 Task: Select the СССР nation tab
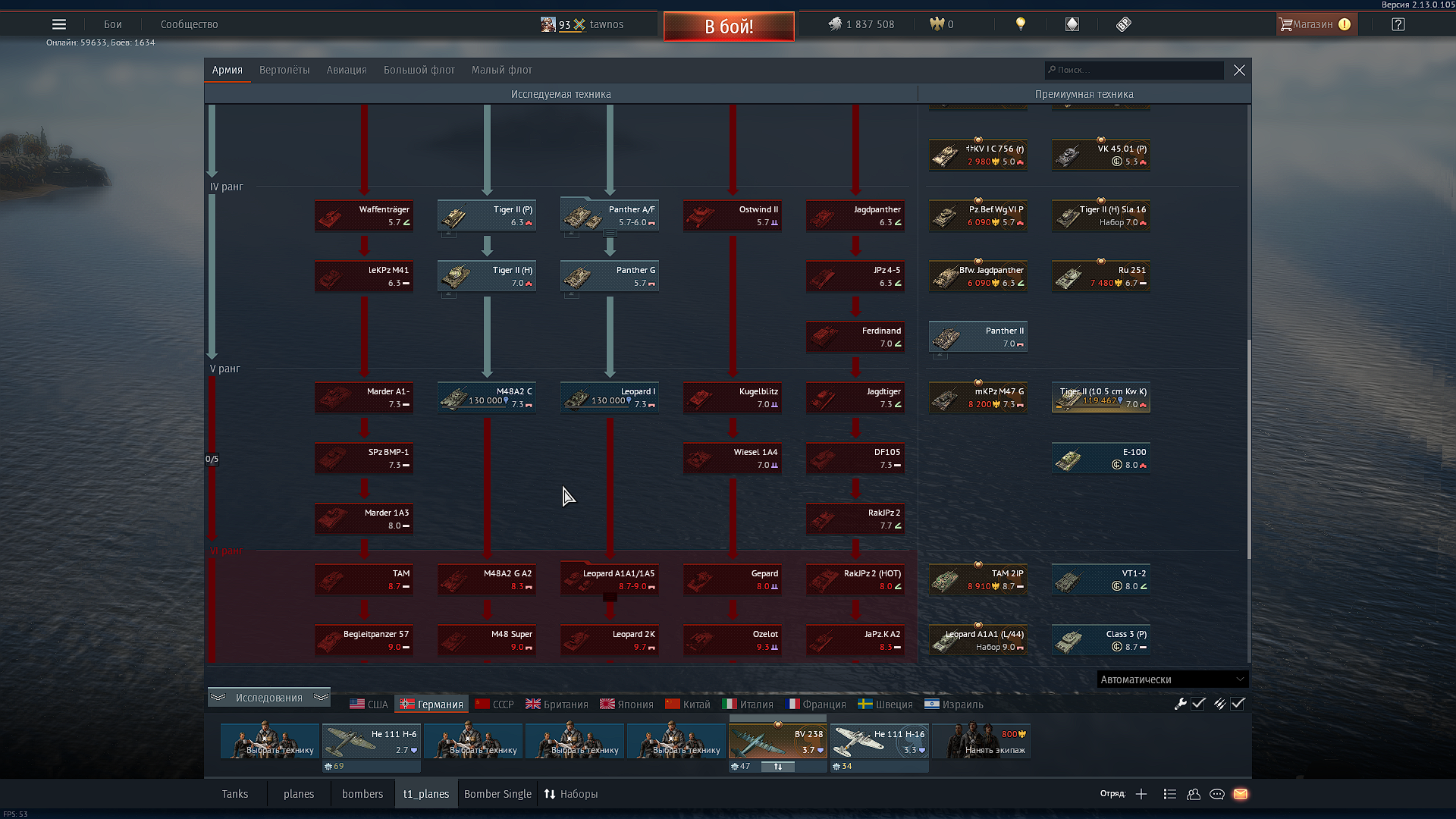(494, 704)
